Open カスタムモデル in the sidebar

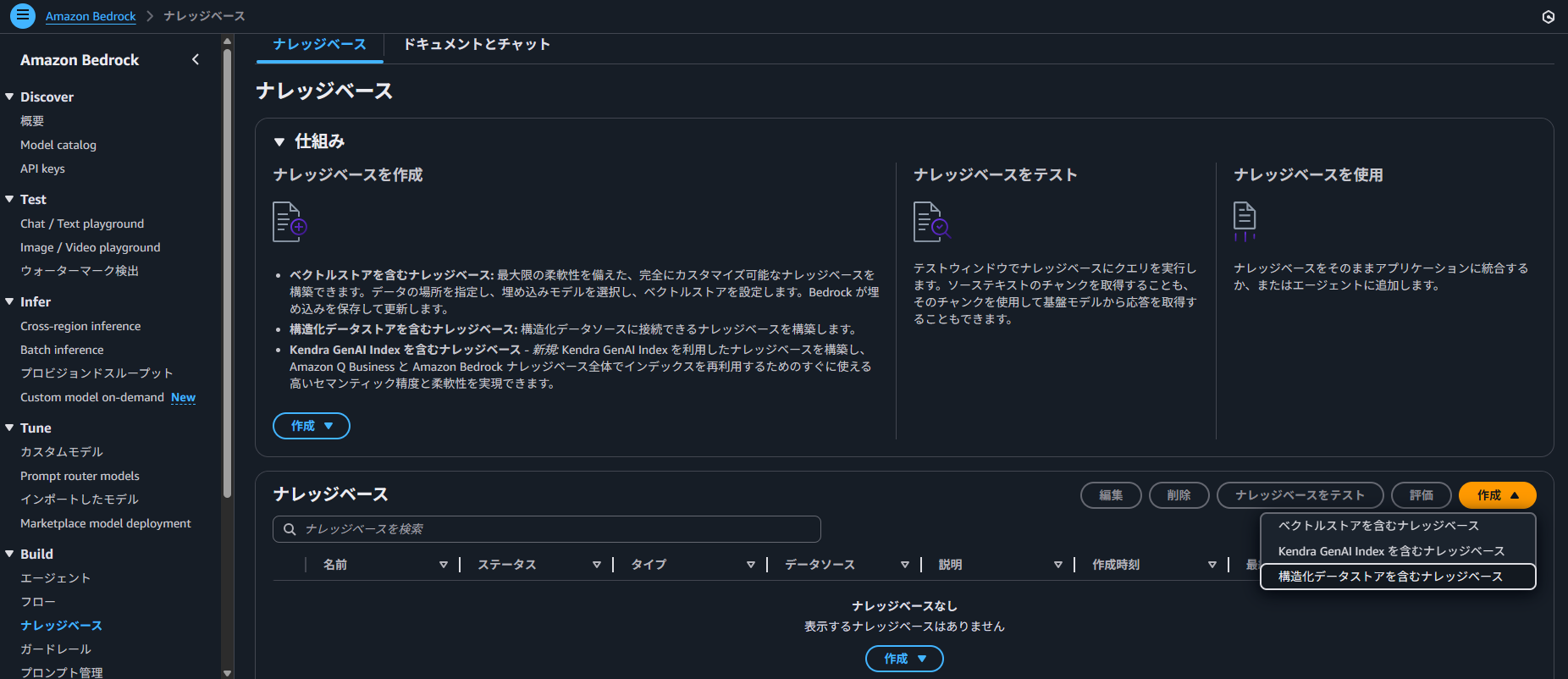[x=62, y=452]
